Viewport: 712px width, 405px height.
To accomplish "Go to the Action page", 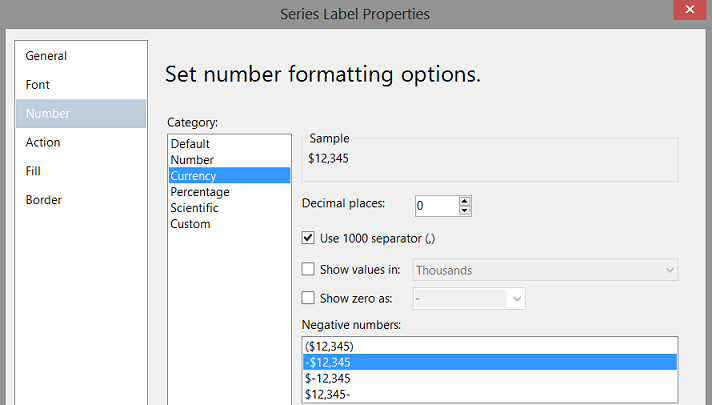I will coord(43,142).
